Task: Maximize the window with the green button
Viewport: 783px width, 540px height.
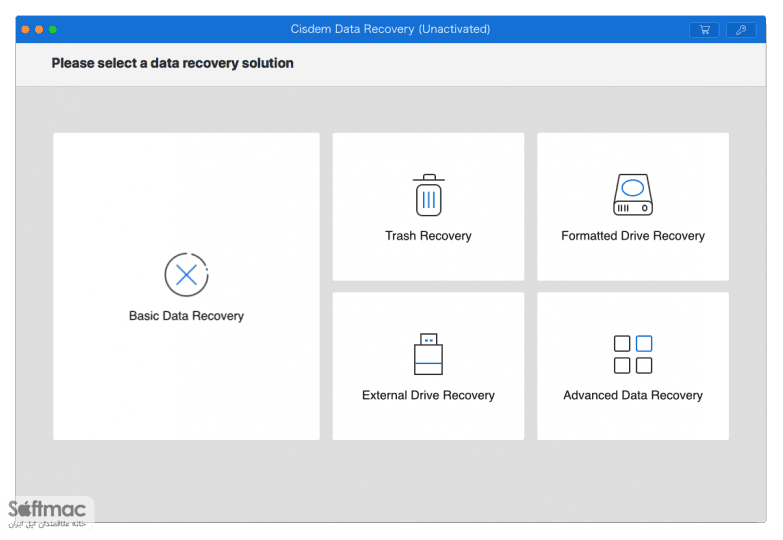Action: (52, 29)
